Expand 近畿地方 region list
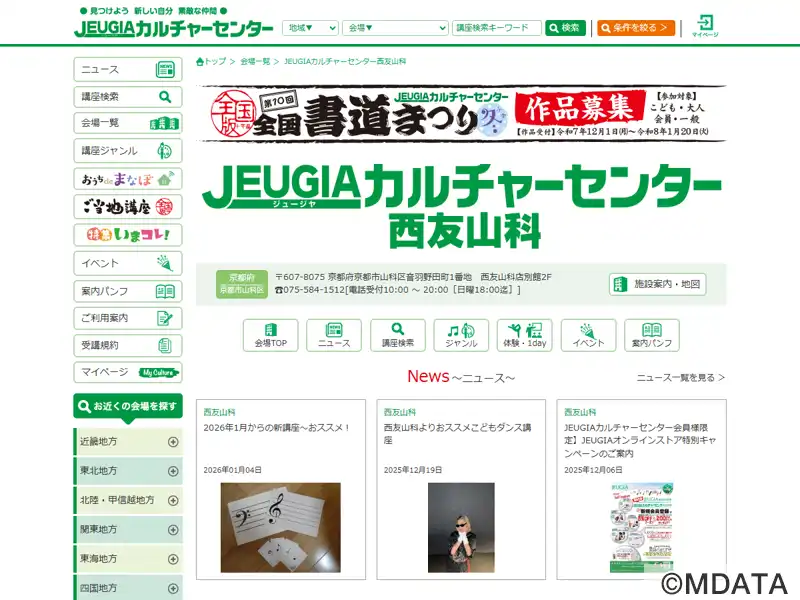This screenshot has height=600, width=800. tap(129, 442)
